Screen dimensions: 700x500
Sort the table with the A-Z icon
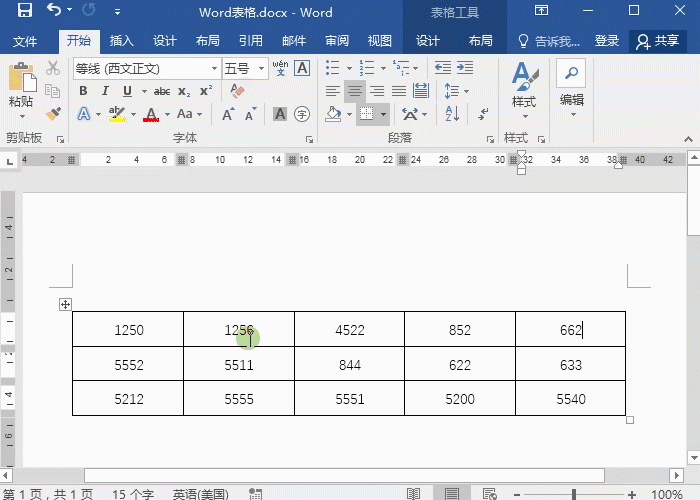click(x=452, y=114)
